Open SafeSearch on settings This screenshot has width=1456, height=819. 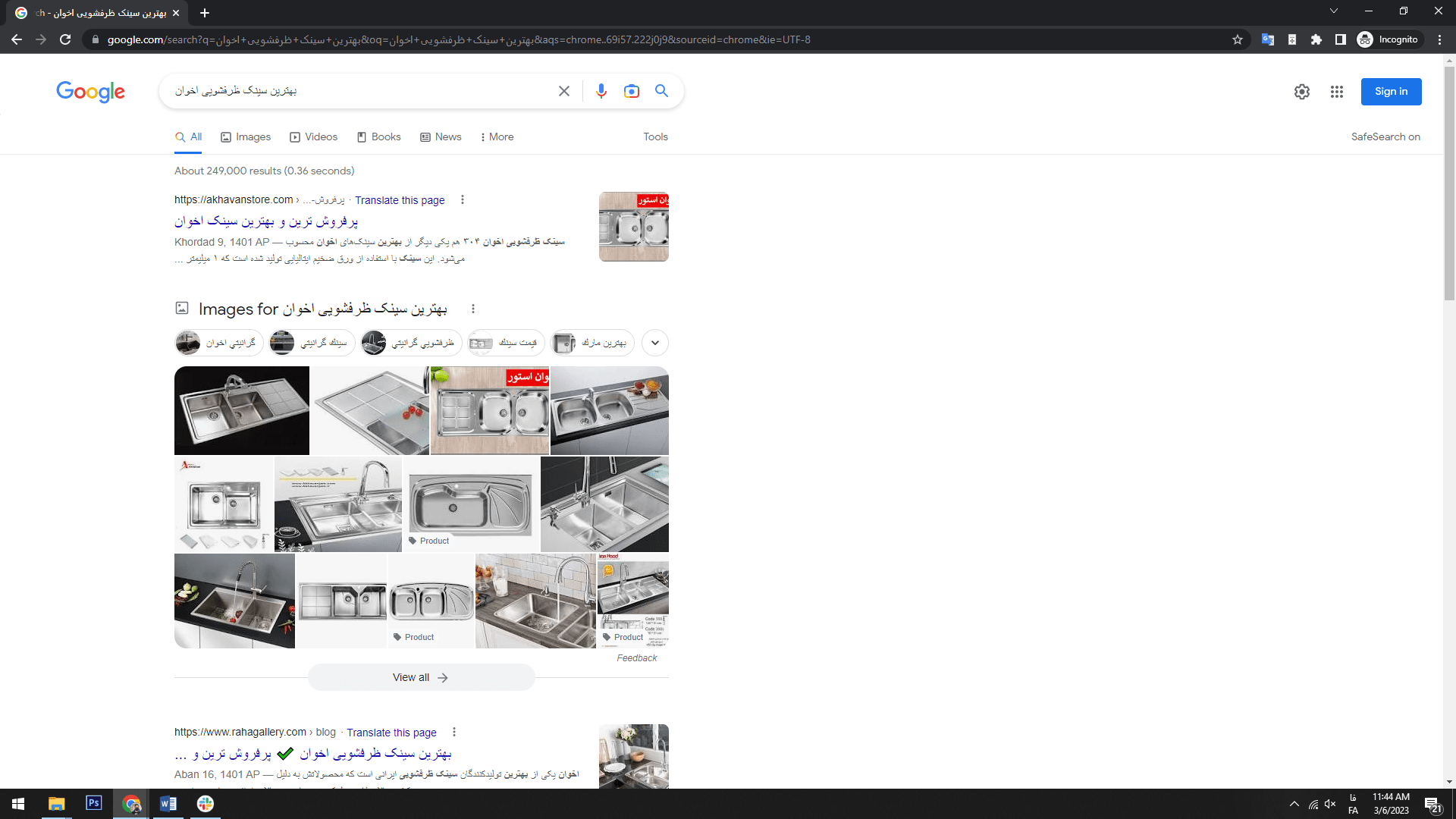[x=1385, y=137]
